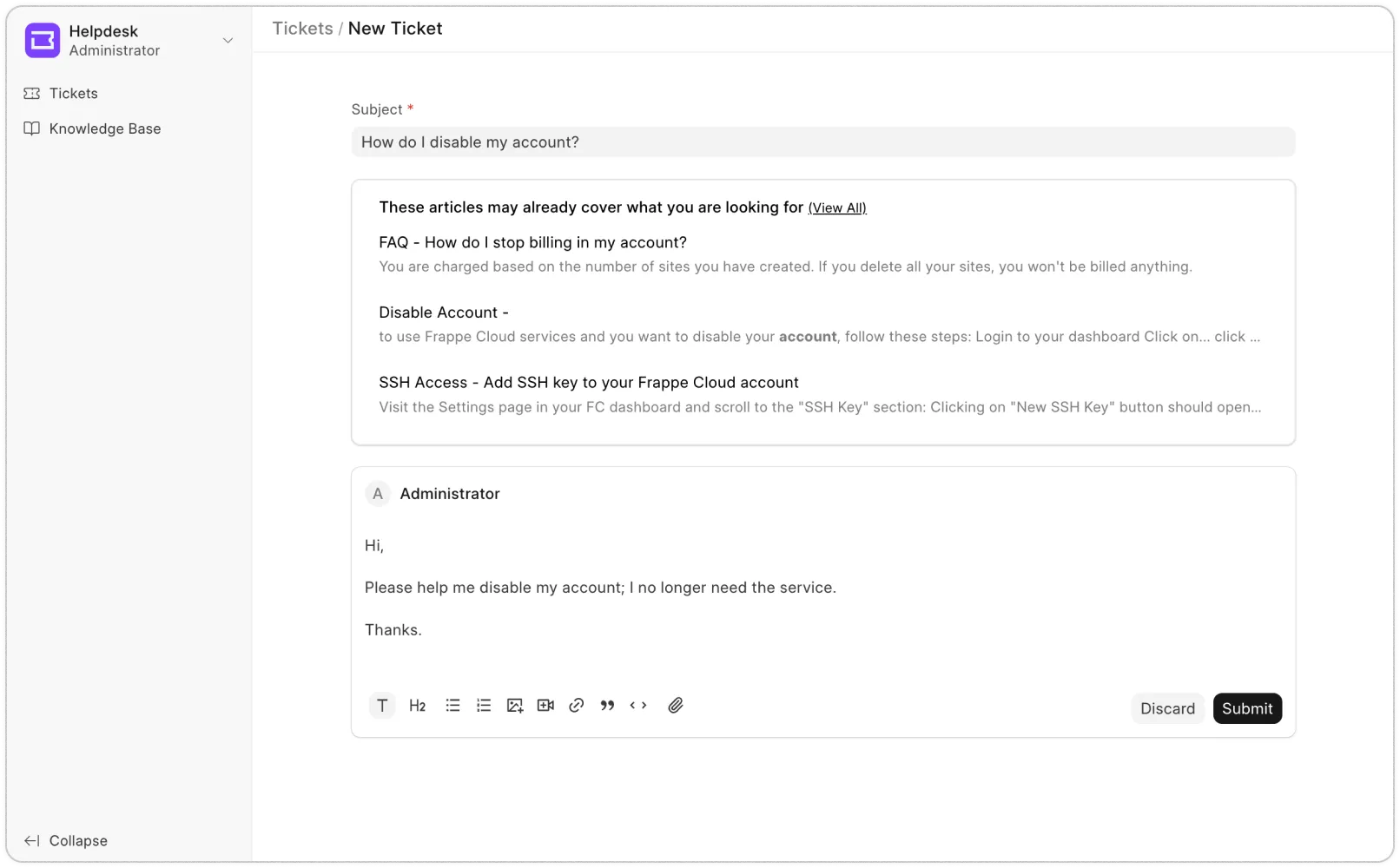Open the Disable Account article
Screen dimensions: 1400x868
[444, 312]
